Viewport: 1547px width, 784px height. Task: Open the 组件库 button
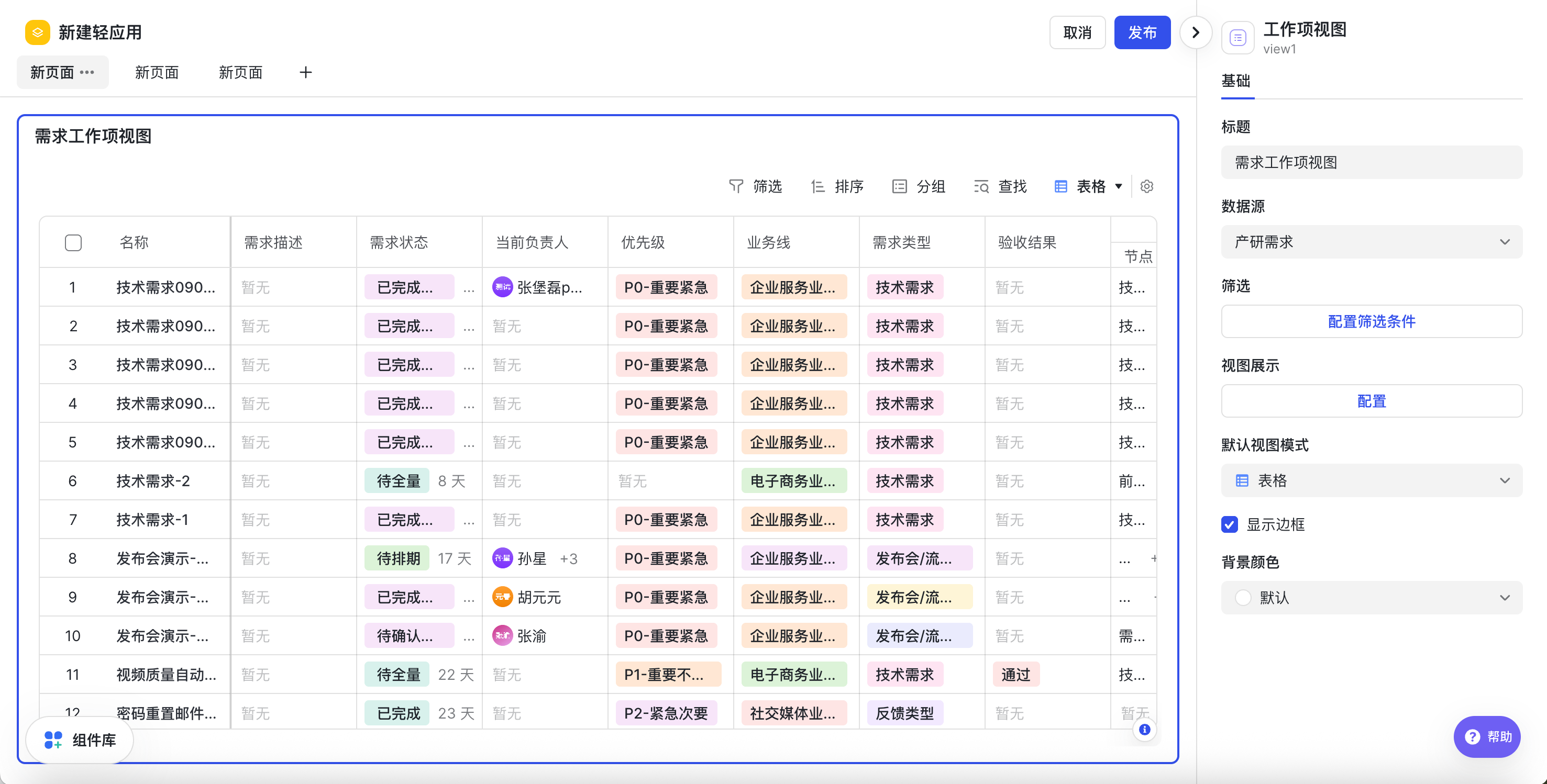tap(80, 740)
